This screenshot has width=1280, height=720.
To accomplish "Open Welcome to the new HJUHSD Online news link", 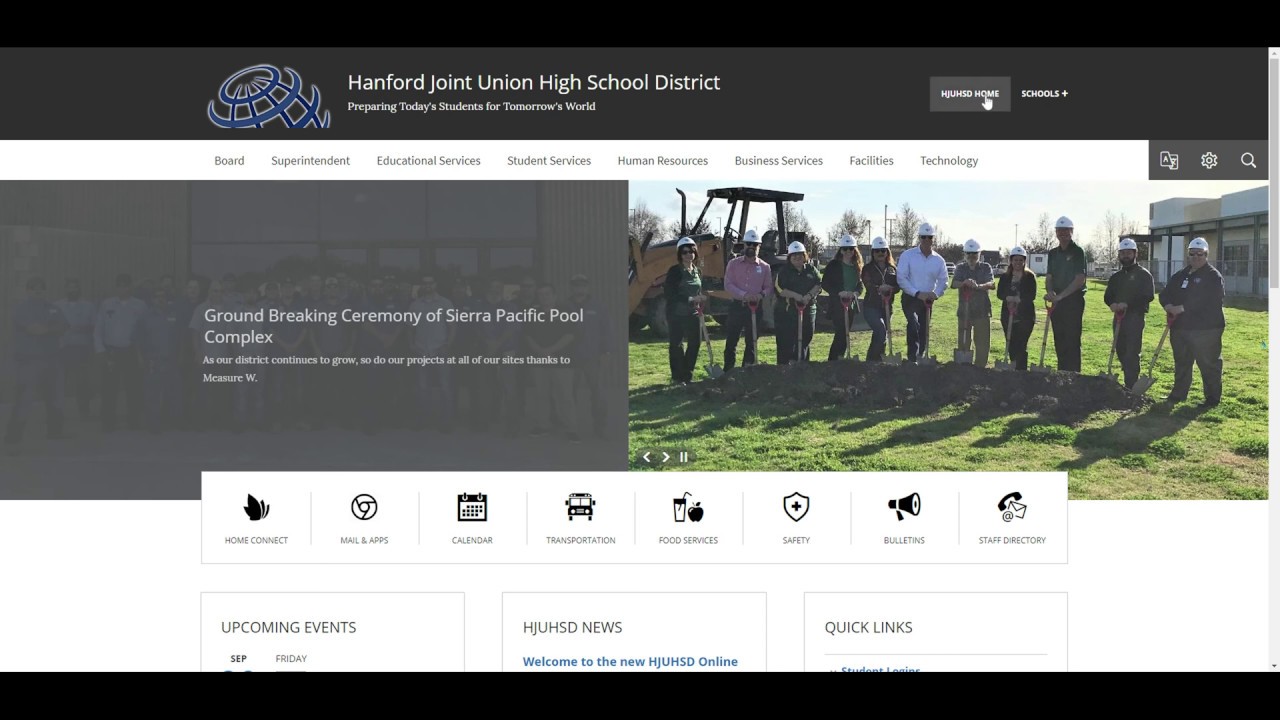I will (x=630, y=662).
